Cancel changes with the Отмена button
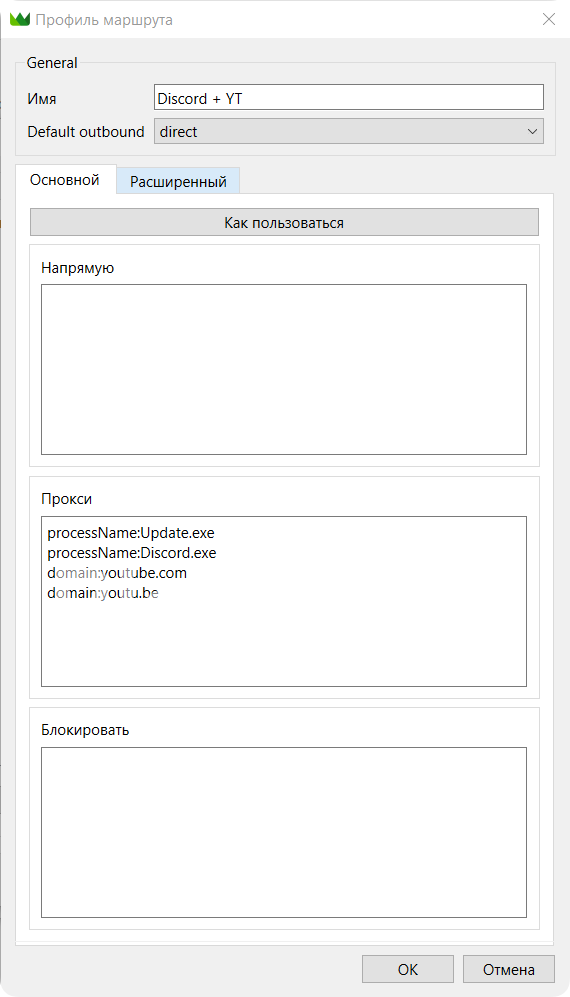Viewport: 570px width, 997px height. pos(509,969)
